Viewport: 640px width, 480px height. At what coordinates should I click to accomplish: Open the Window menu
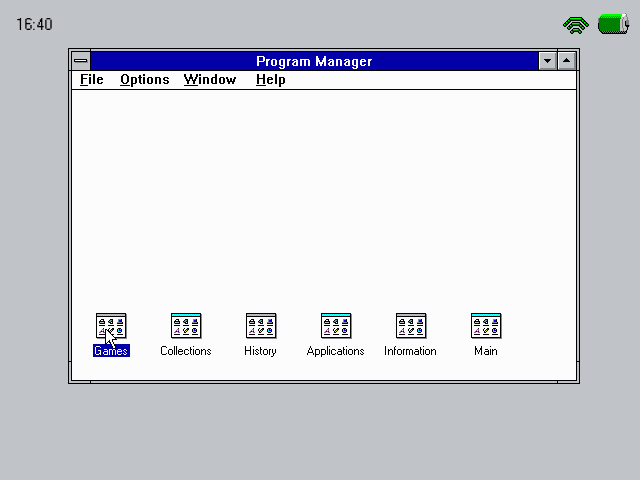pos(210,79)
